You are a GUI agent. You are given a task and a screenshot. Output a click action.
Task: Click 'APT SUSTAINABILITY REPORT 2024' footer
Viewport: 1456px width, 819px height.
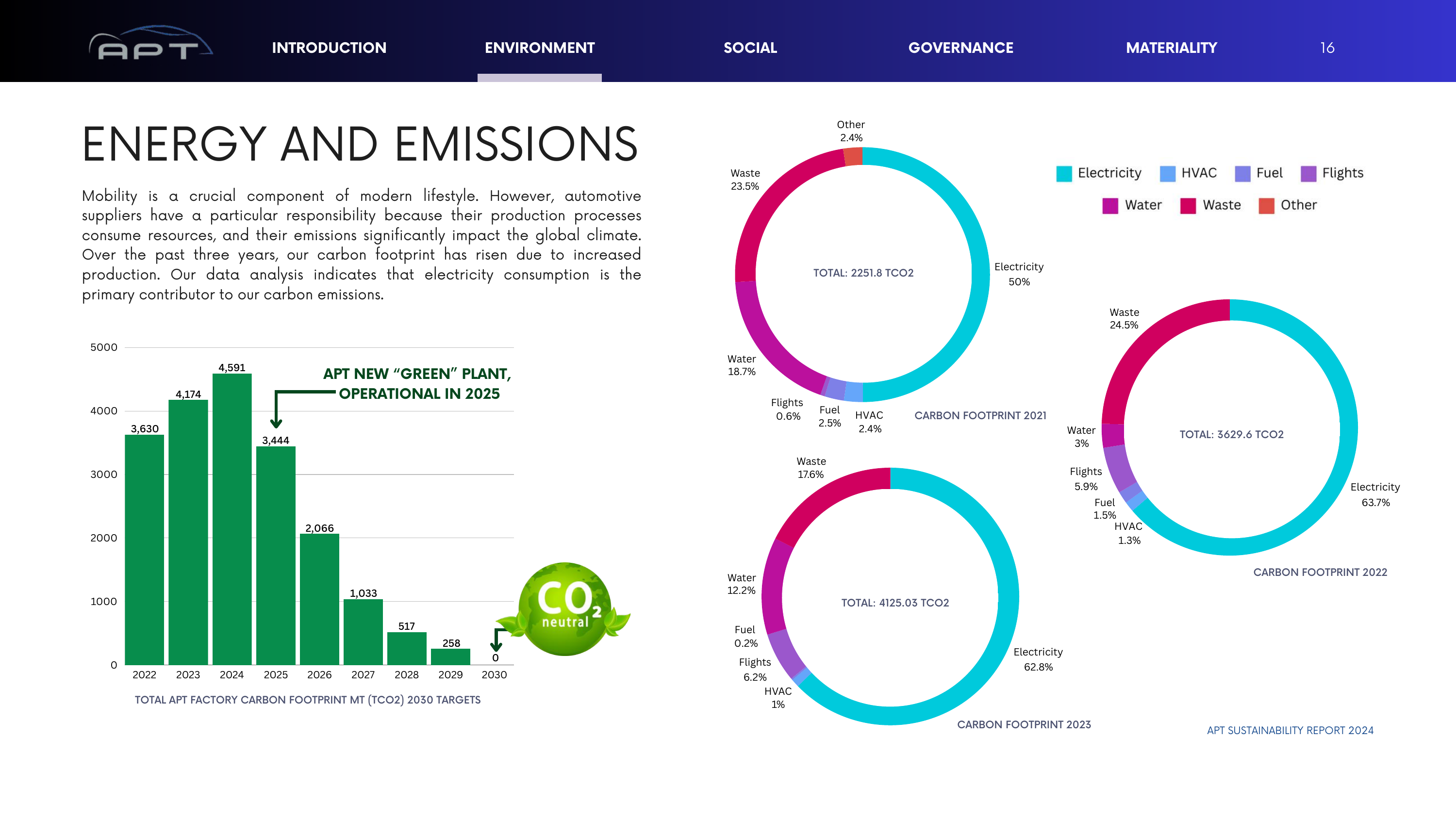[1290, 730]
